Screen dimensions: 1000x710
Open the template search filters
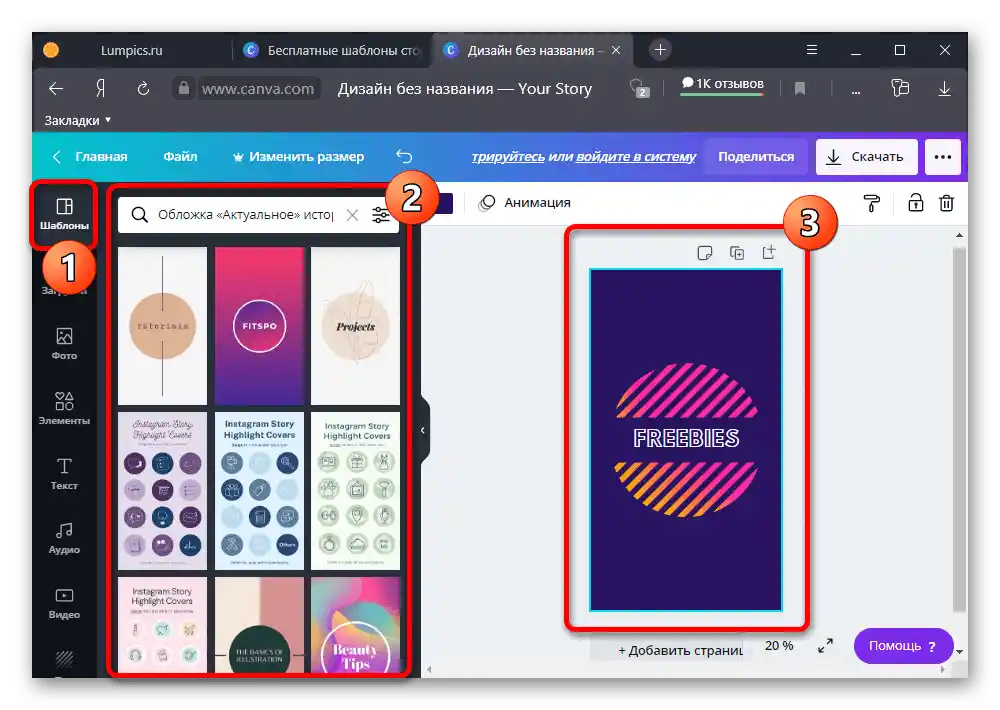pyautogui.click(x=381, y=215)
